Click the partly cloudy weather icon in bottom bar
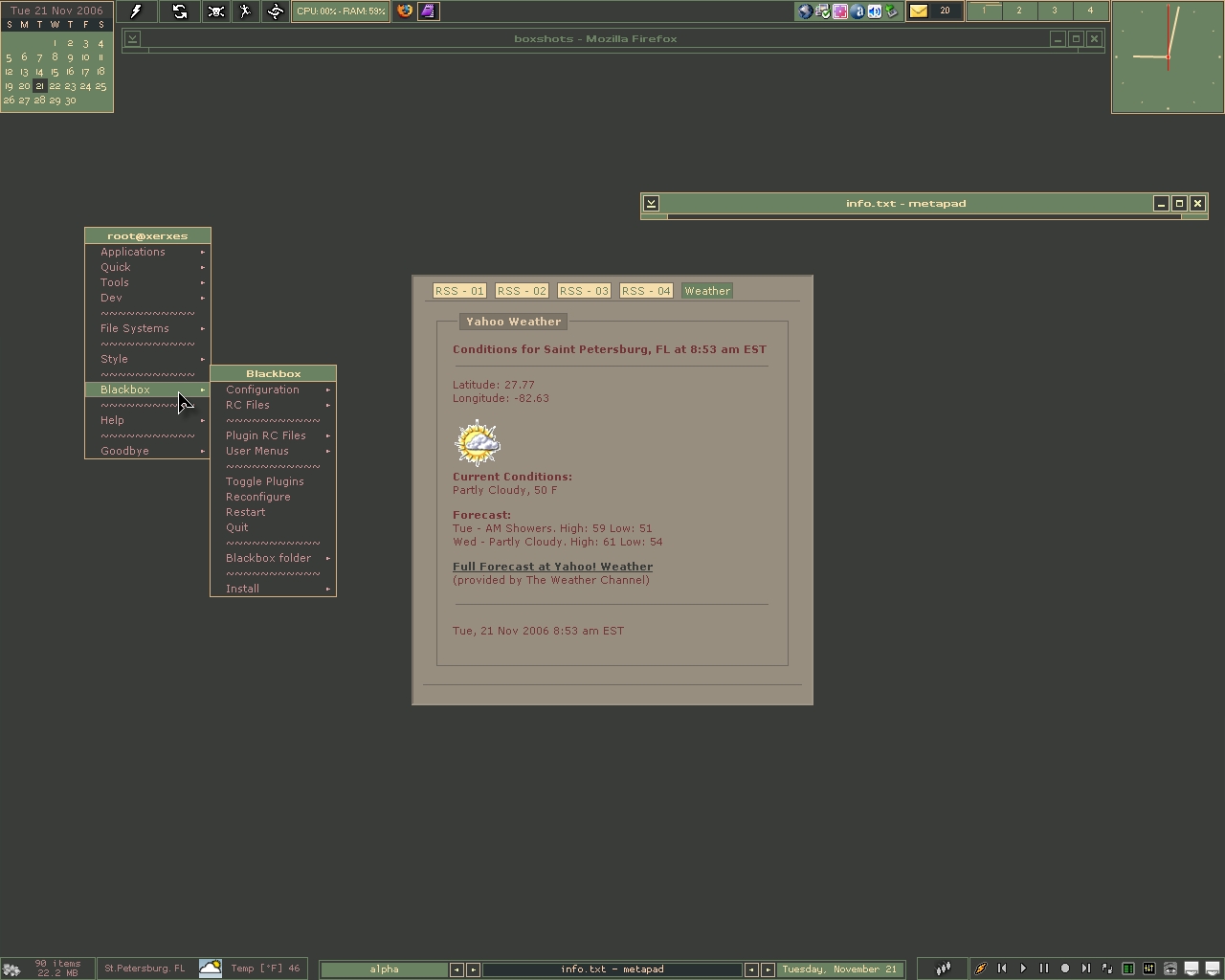Screen dimensions: 1225x980 [211, 969]
